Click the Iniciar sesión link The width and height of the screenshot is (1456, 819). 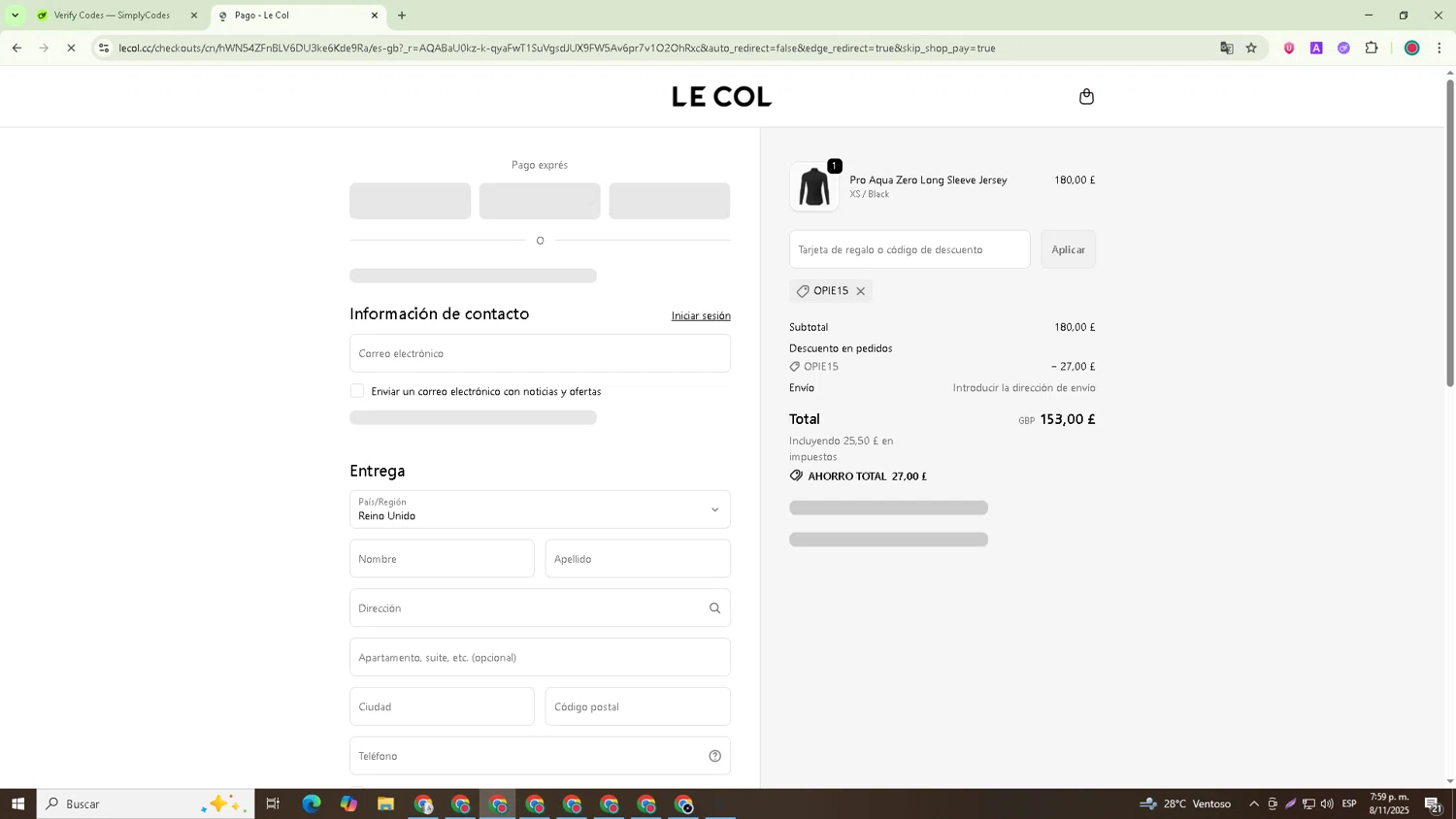coord(701,315)
